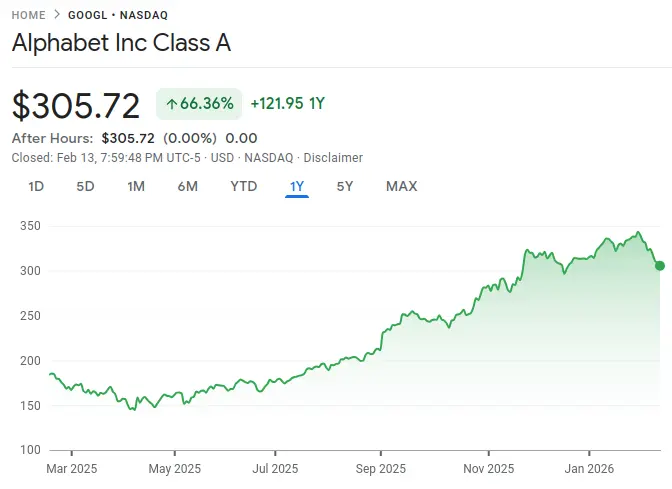Viewport: 672px width, 489px height.
Task: Select the 5D range tab
Action: [x=86, y=186]
